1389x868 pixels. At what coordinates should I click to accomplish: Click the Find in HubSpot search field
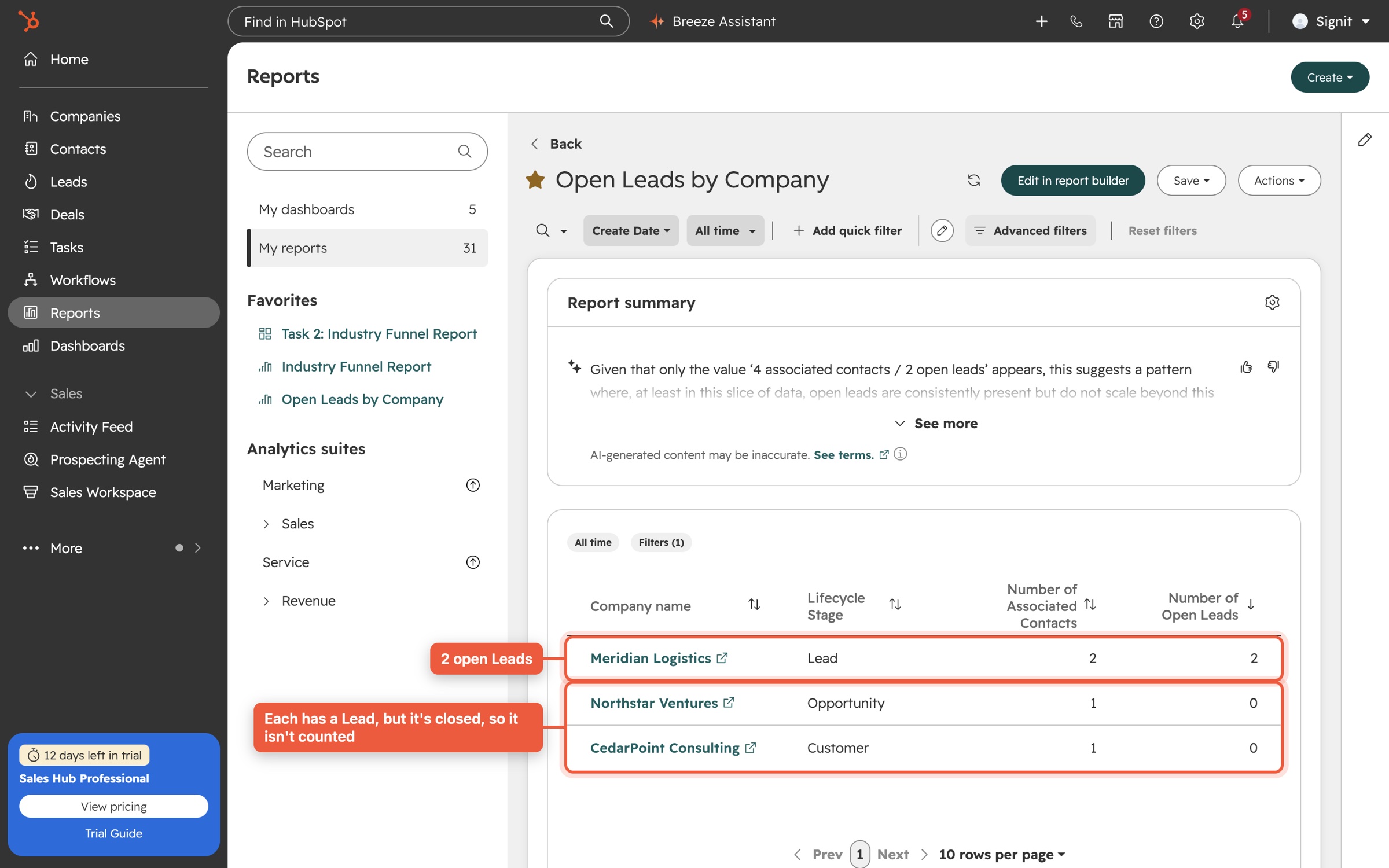[428, 21]
